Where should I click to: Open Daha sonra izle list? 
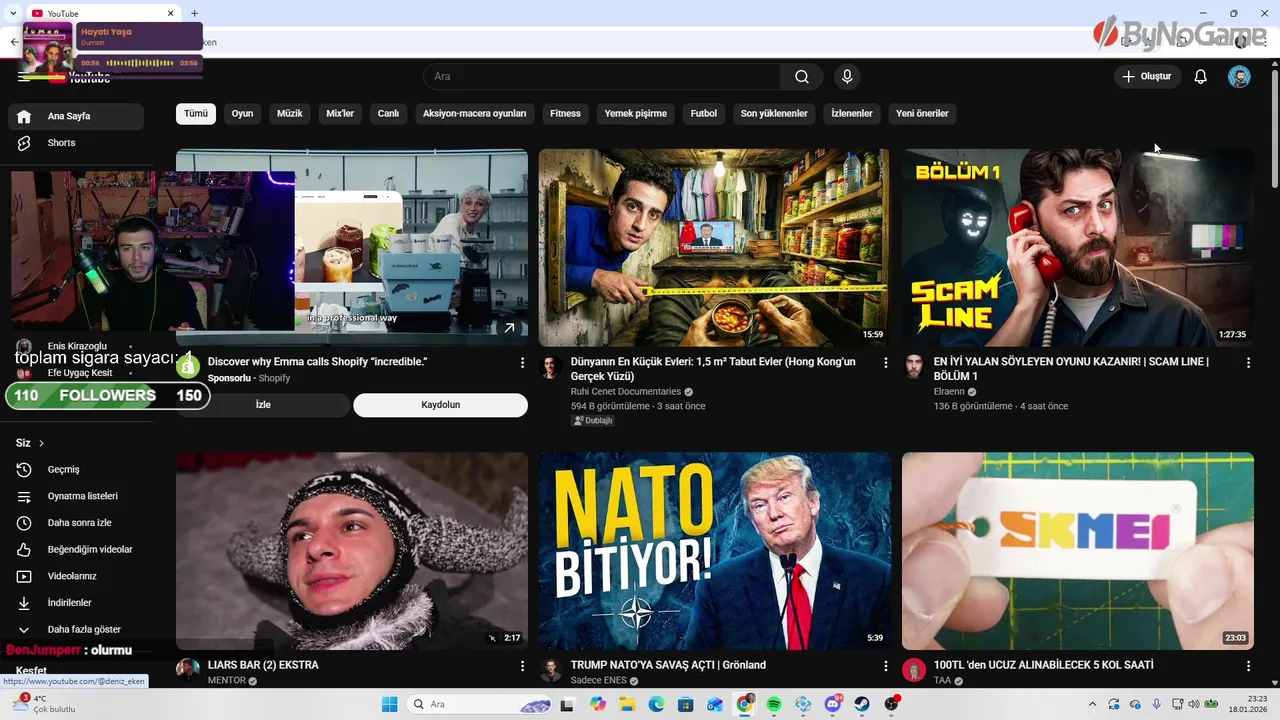[x=76, y=523]
